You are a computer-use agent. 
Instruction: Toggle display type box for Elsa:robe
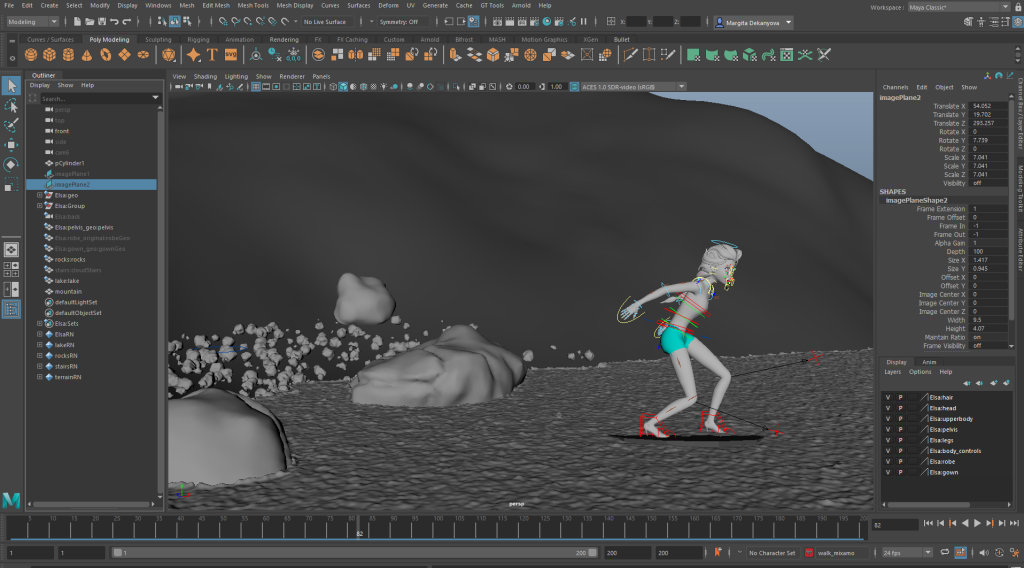pyautogui.click(x=912, y=462)
